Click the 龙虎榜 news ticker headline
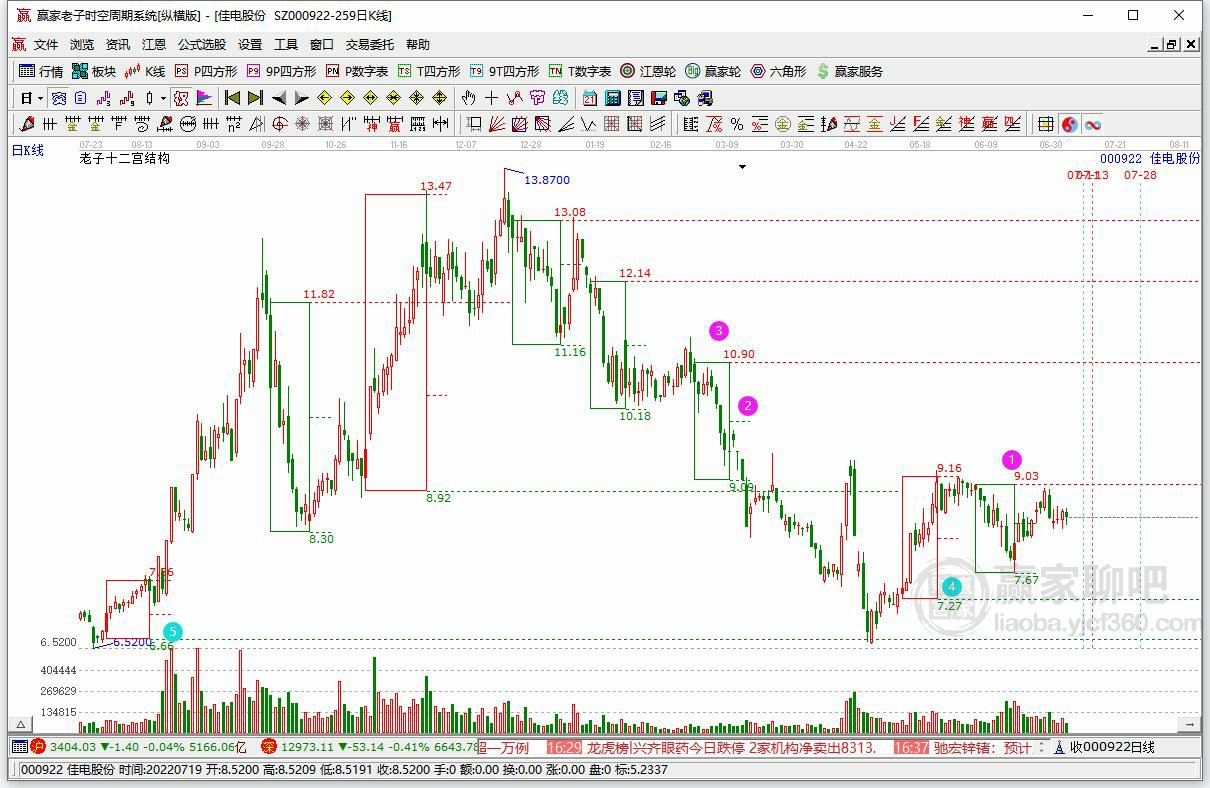The image size is (1210, 788). pyautogui.click(x=732, y=747)
